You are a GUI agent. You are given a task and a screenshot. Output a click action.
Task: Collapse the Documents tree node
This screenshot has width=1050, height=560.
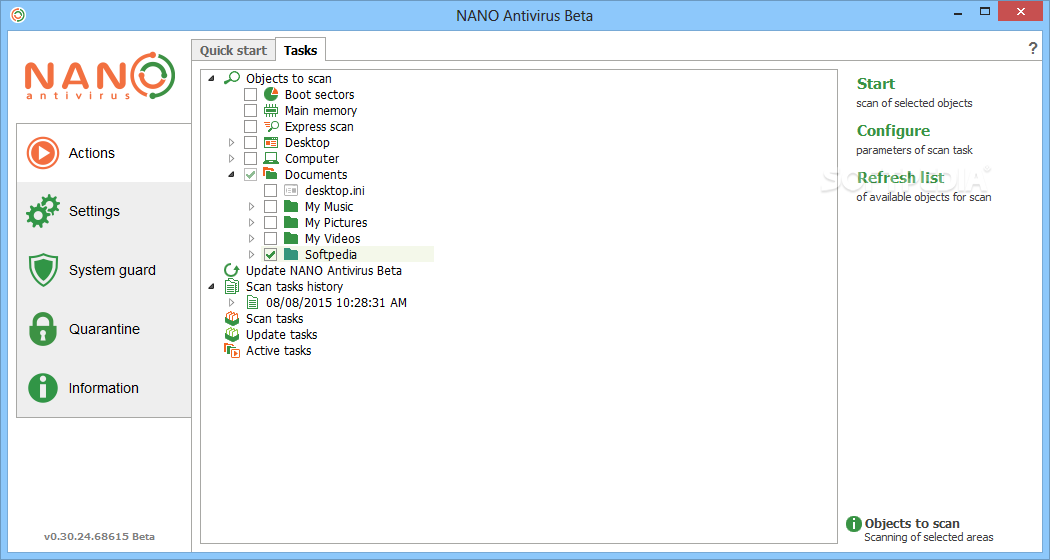tap(232, 175)
